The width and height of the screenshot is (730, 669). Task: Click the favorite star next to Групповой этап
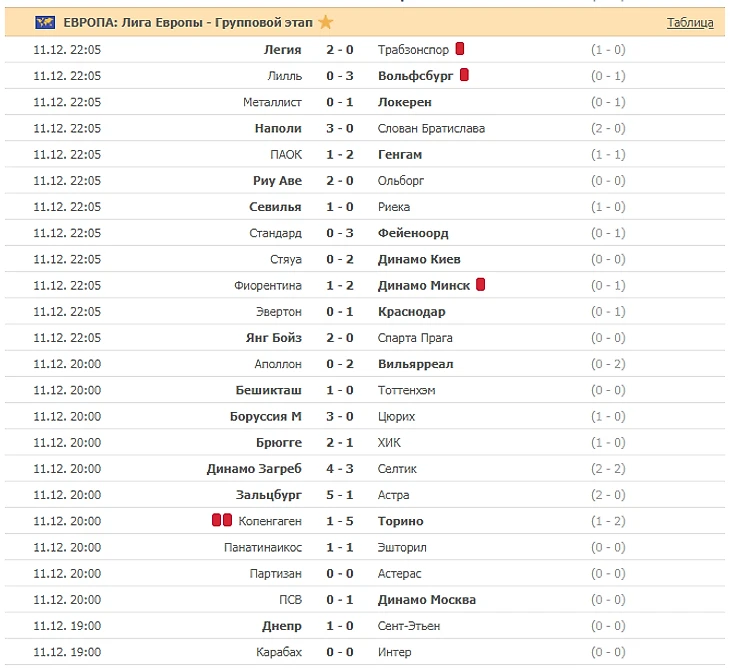(326, 22)
